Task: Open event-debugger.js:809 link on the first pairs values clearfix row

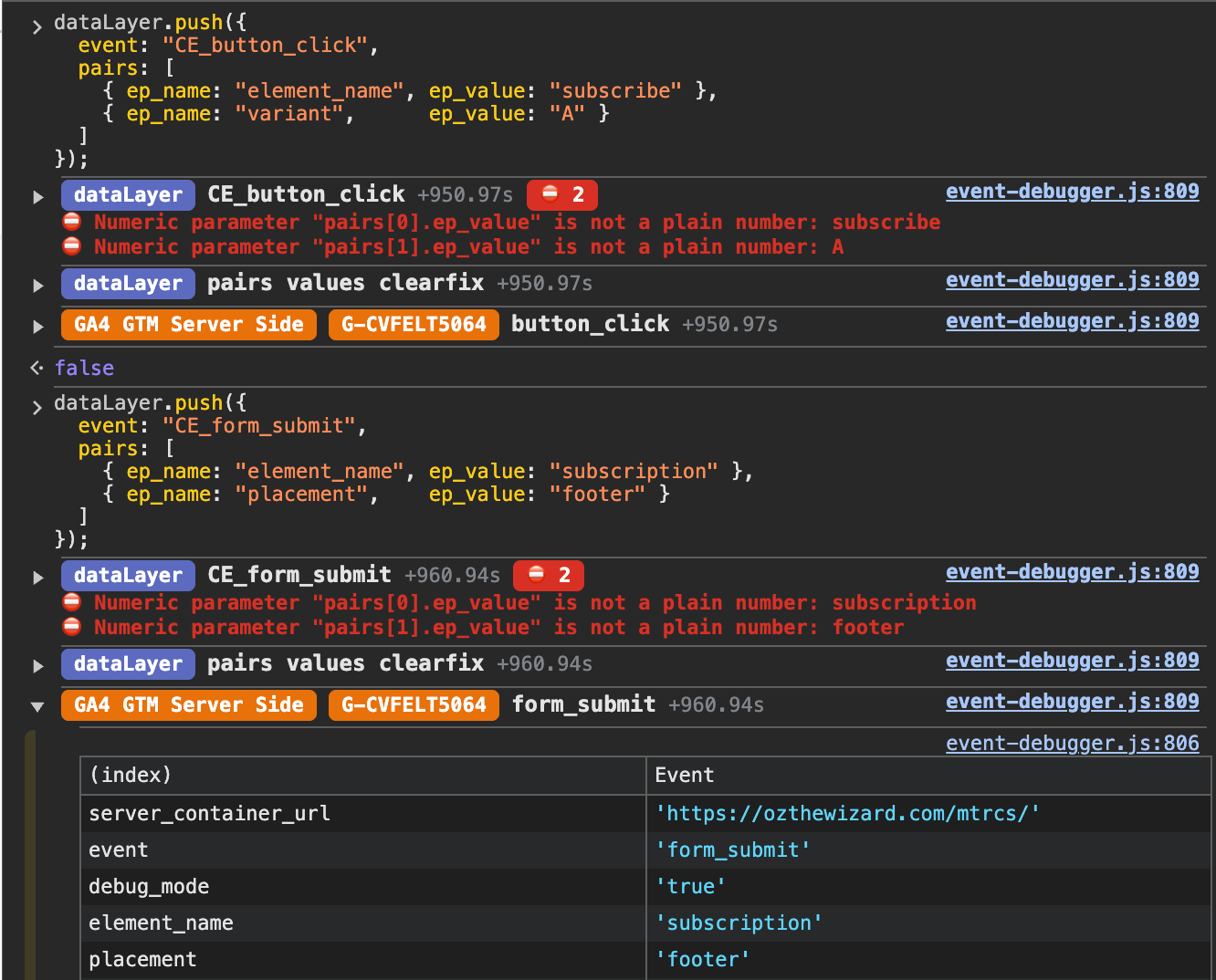Action: click(x=1072, y=280)
